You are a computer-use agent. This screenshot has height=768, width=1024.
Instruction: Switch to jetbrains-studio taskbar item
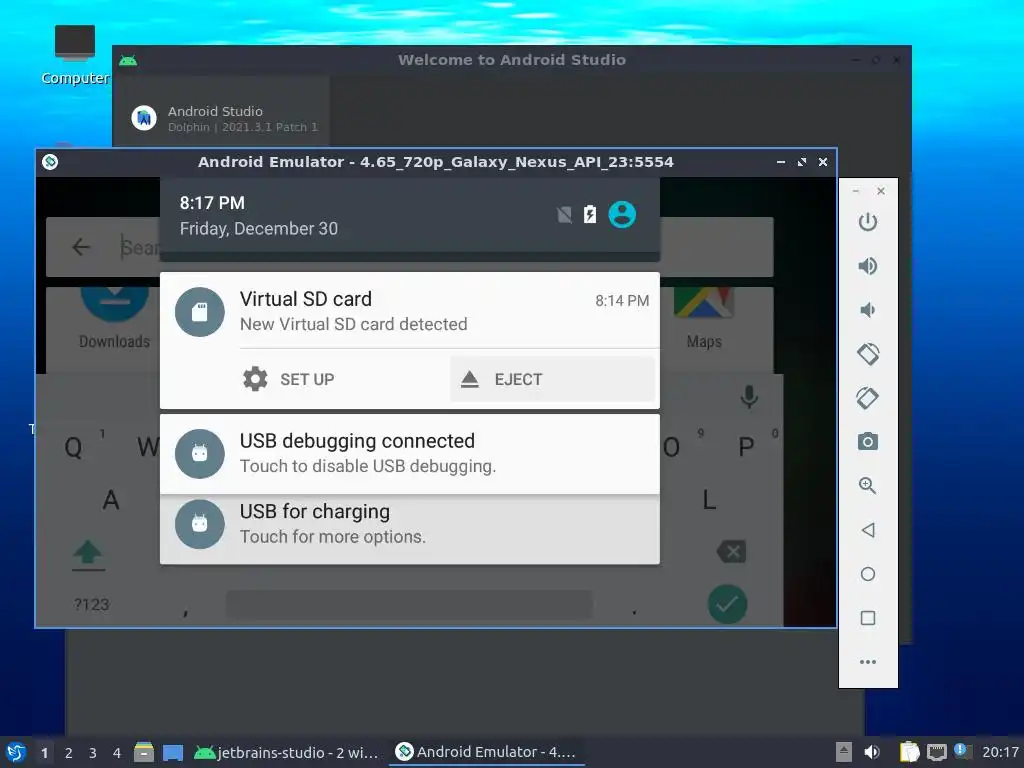pos(287,752)
